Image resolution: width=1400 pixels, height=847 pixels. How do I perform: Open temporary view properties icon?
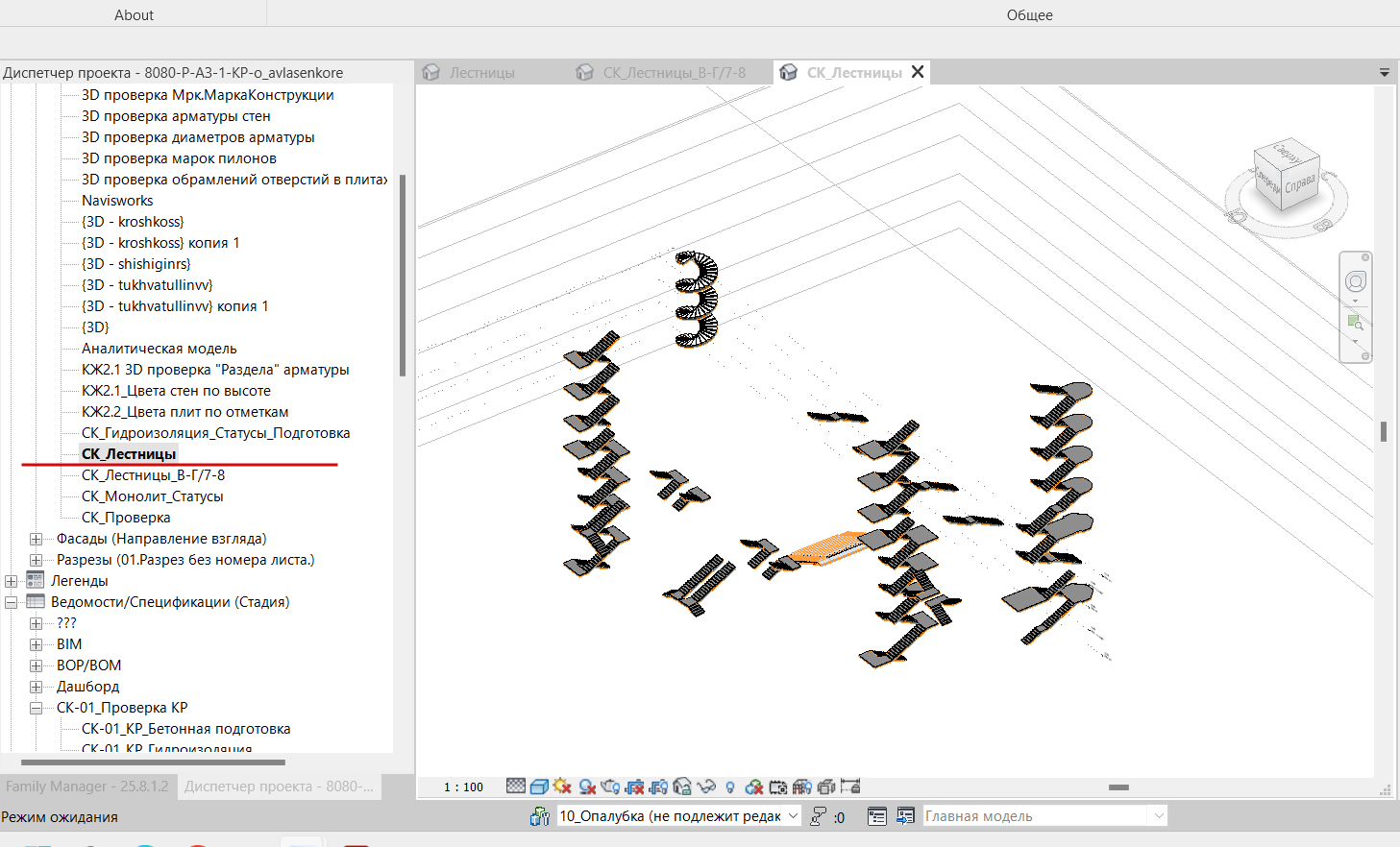(754, 786)
